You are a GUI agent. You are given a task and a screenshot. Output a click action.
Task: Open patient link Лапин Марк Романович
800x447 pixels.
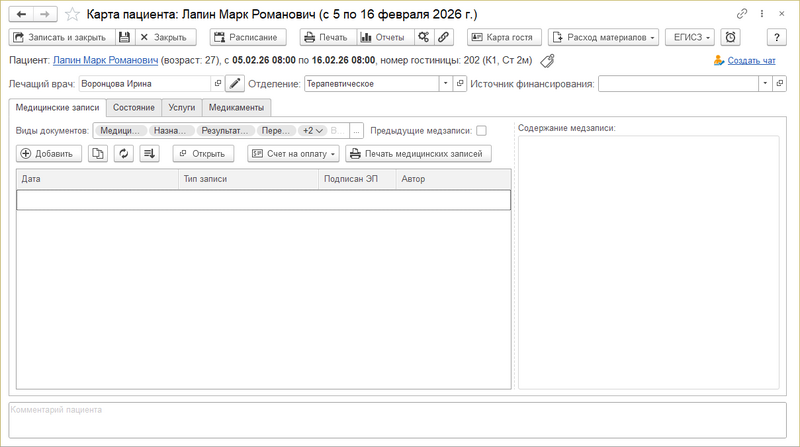tap(106, 60)
